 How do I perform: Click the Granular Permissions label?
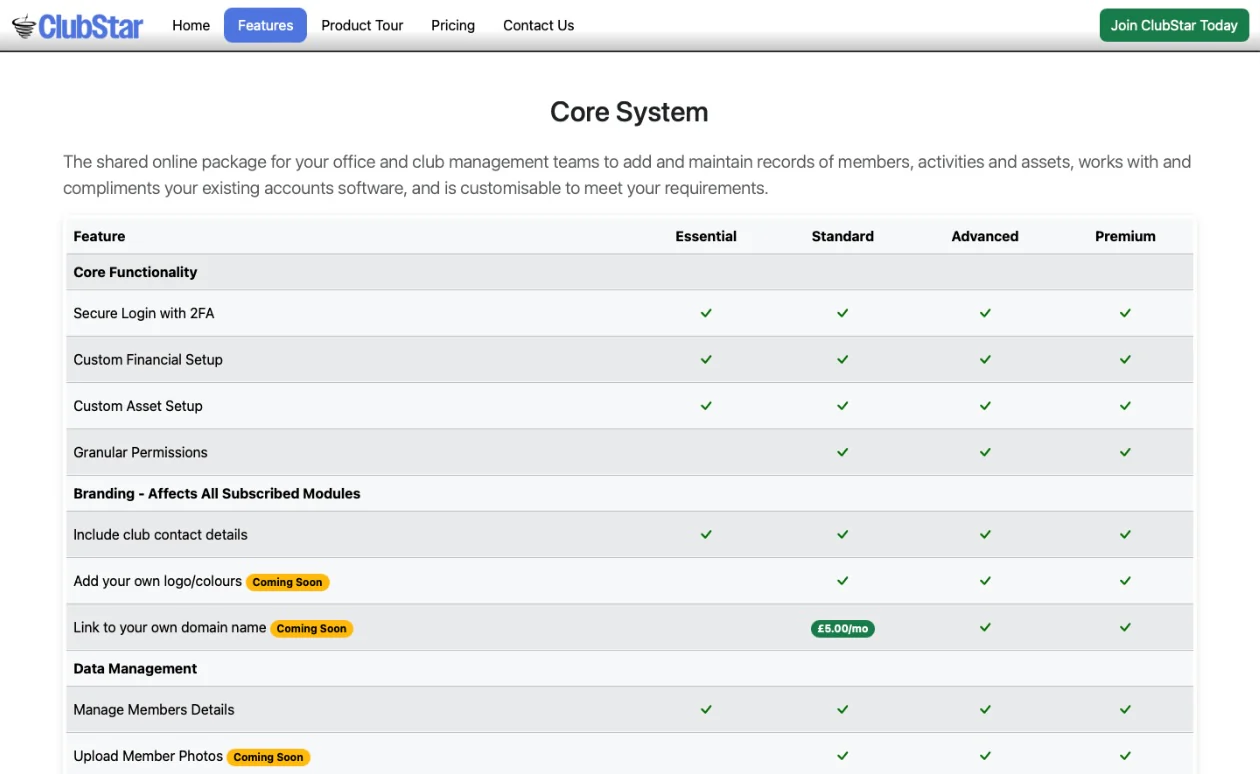tap(140, 452)
